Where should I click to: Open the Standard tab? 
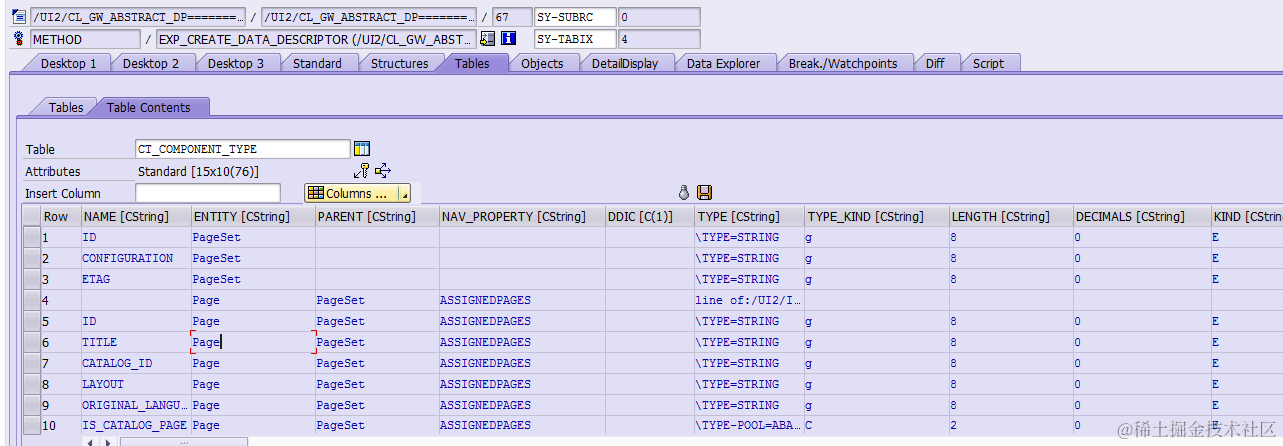[x=317, y=63]
